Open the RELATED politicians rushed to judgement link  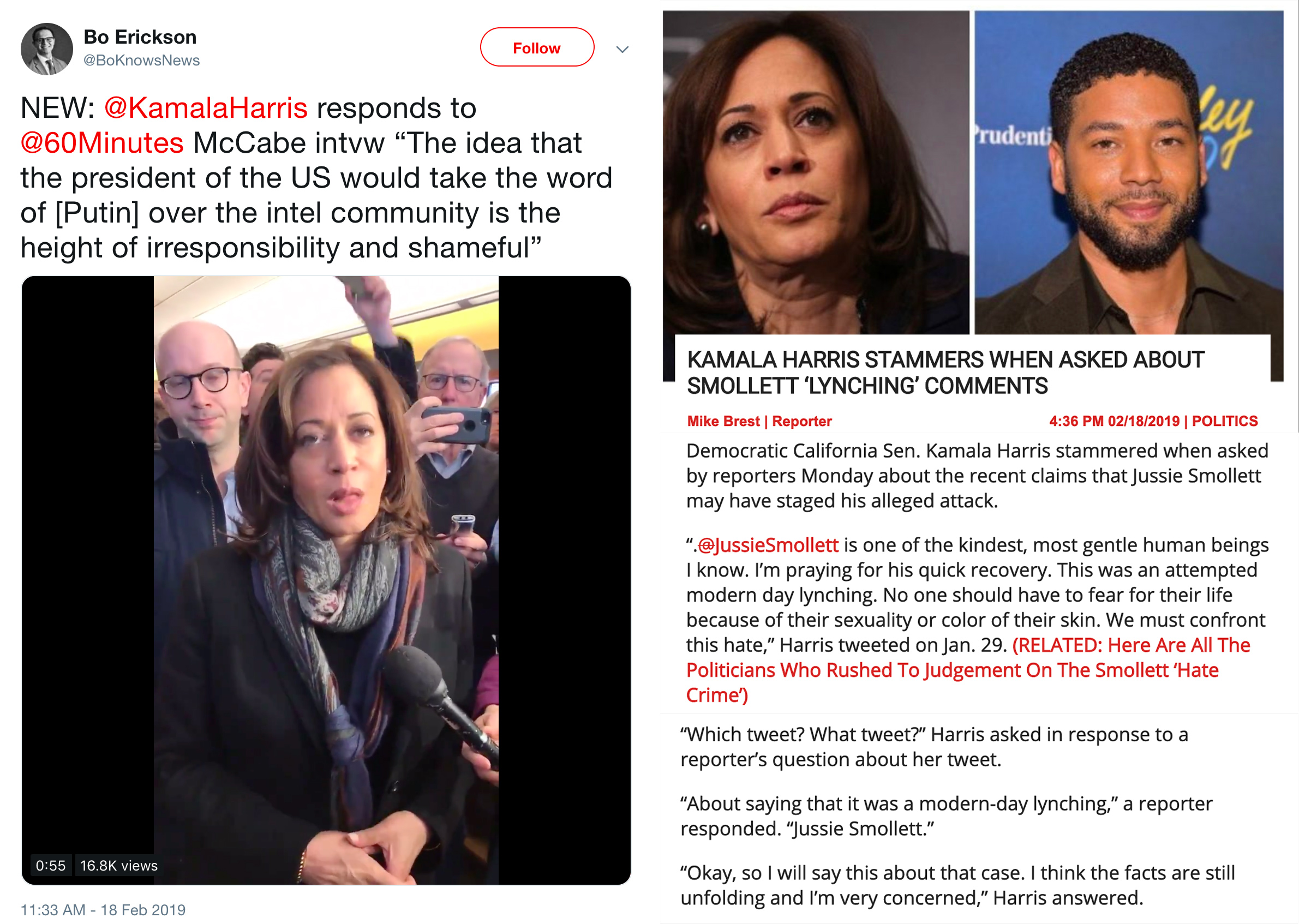pos(968,670)
